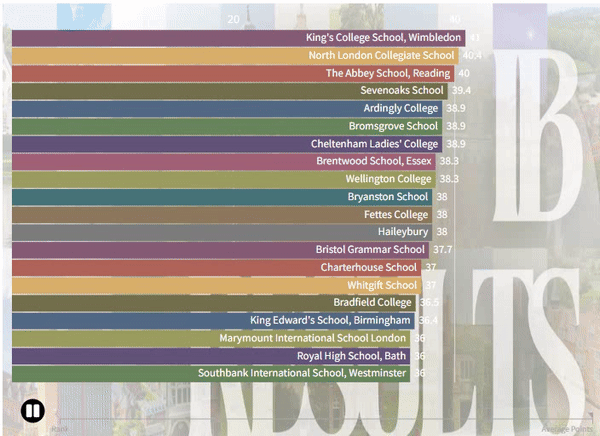Click the Haileybury bar
Viewport: 600px width, 436px height.
(x=222, y=232)
